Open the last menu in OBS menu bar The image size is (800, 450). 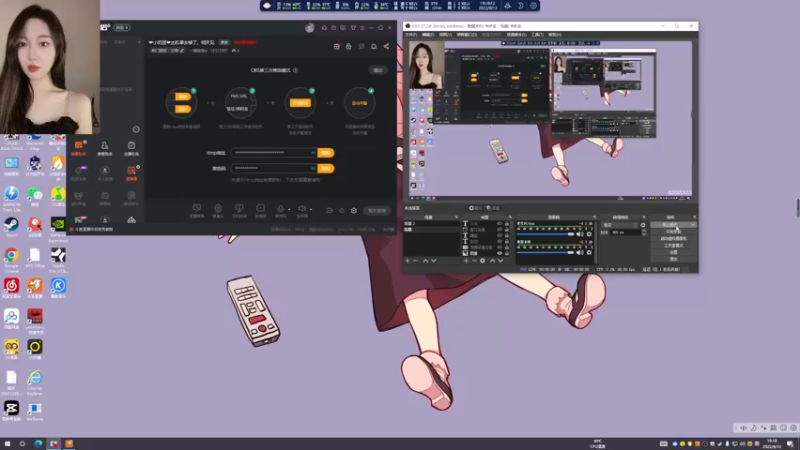(x=555, y=35)
